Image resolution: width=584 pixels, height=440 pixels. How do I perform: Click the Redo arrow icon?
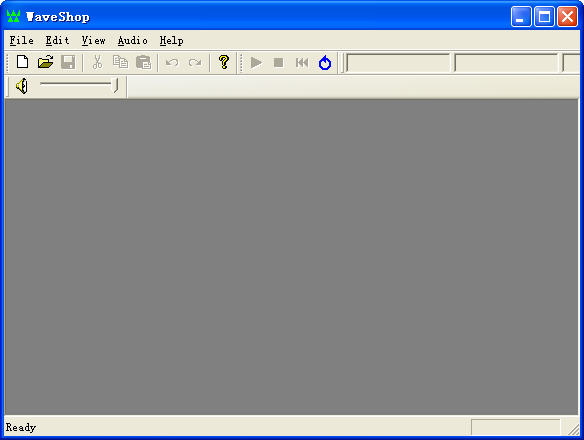point(195,62)
